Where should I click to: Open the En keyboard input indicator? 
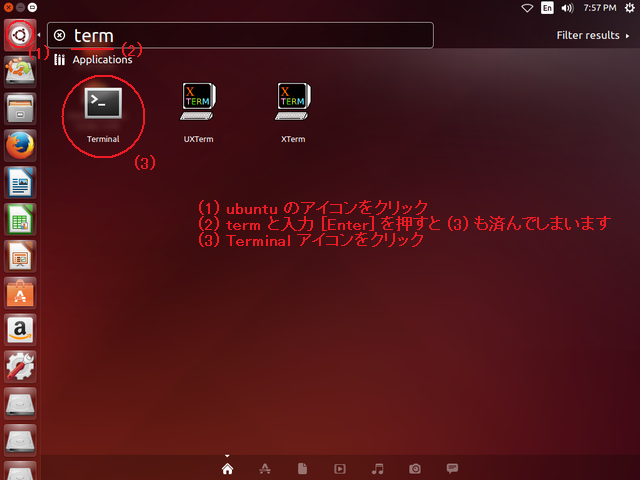click(547, 8)
